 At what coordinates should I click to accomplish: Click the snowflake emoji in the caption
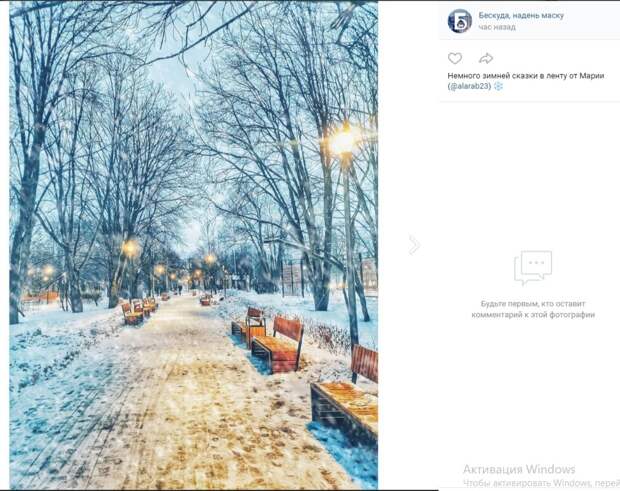pos(498,86)
